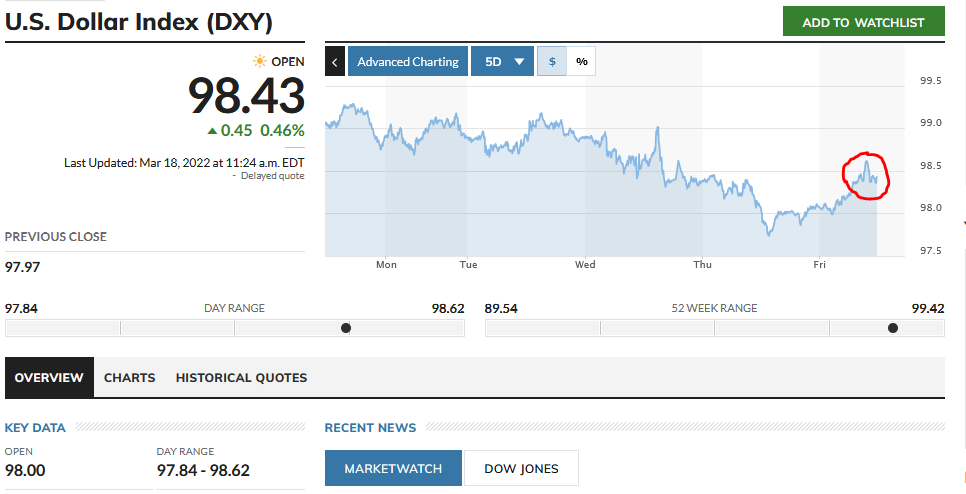The height and width of the screenshot is (494, 966).
Task: Click the current price 98.43
Action: pyautogui.click(x=246, y=95)
